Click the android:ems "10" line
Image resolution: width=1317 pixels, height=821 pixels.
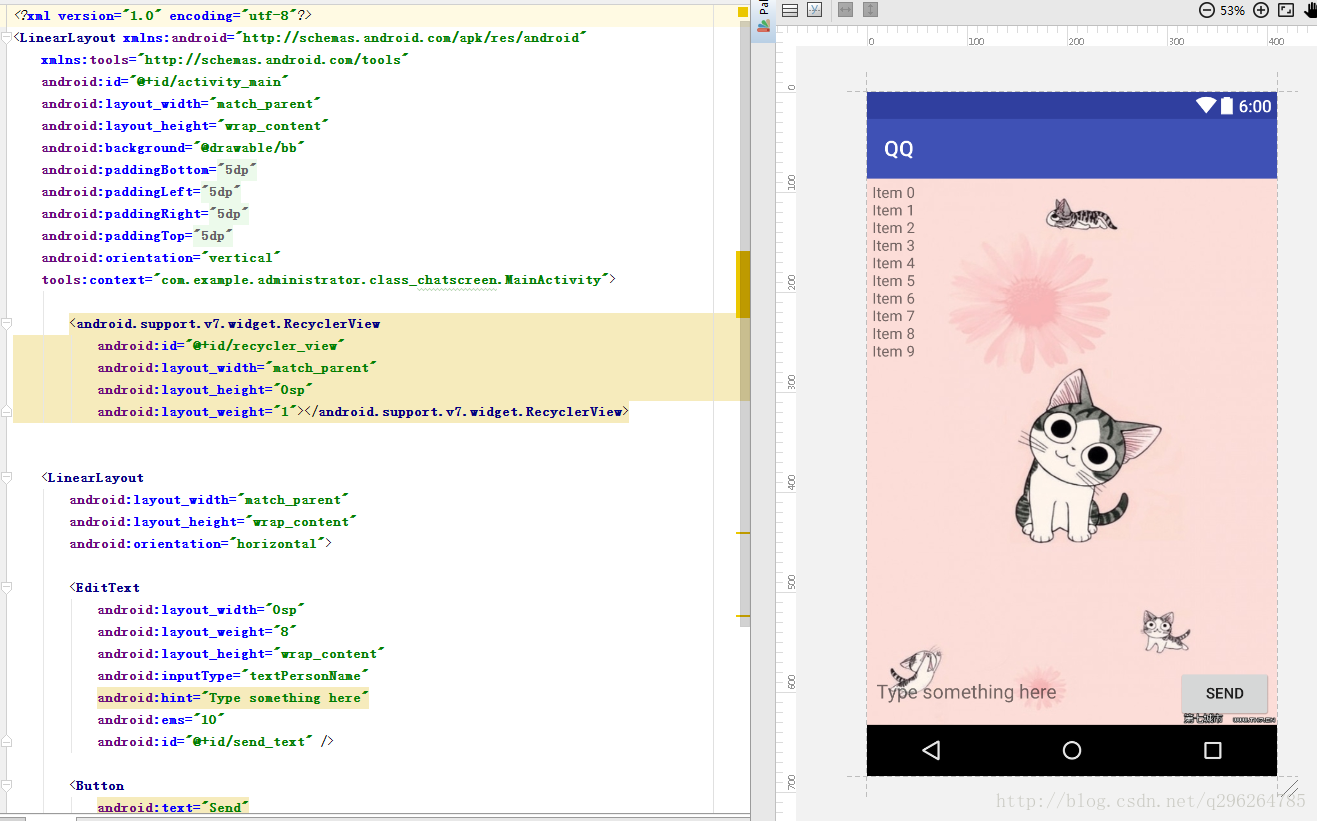tap(161, 720)
